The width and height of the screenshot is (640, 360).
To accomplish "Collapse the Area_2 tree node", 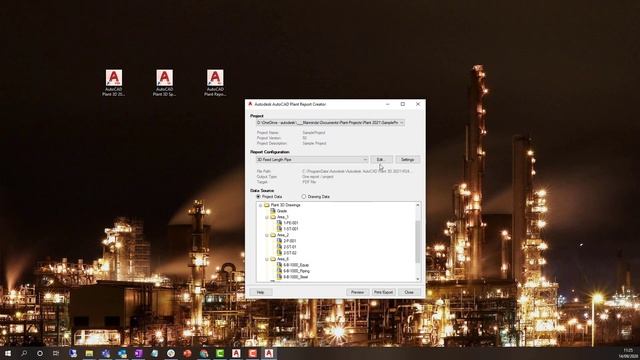I will pyautogui.click(x=267, y=236).
